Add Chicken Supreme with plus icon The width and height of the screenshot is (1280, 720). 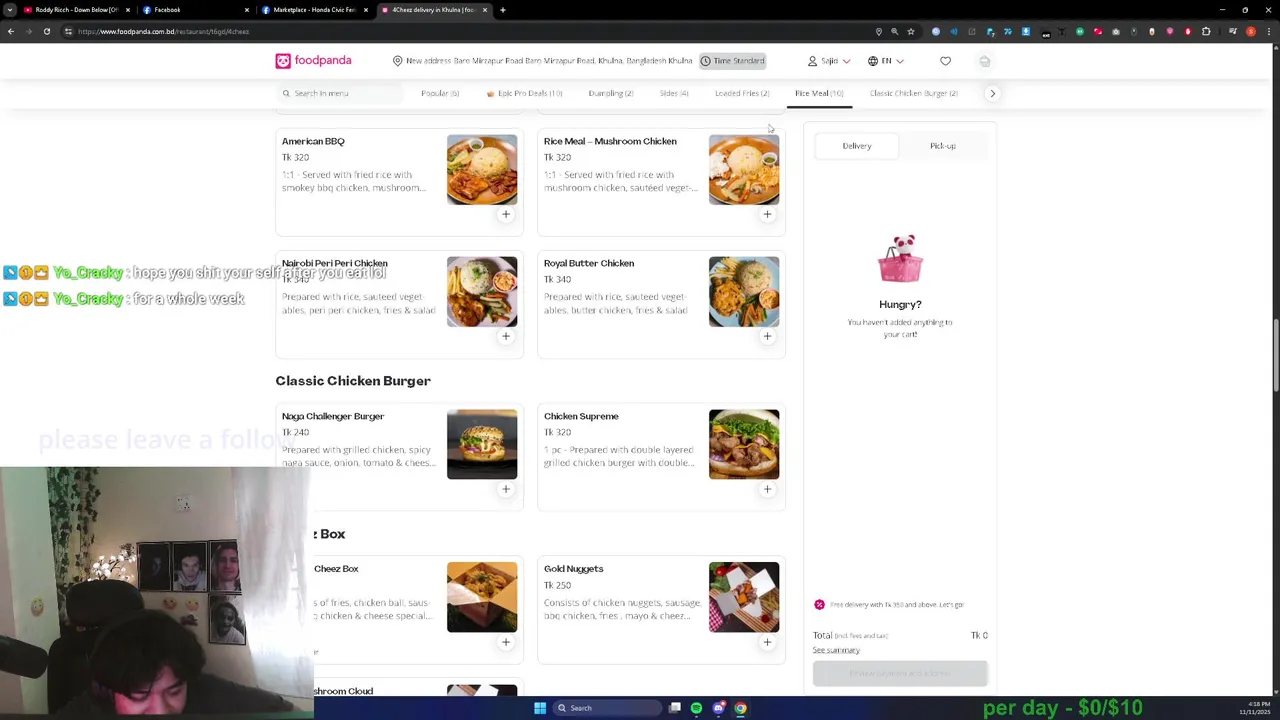pos(768,489)
